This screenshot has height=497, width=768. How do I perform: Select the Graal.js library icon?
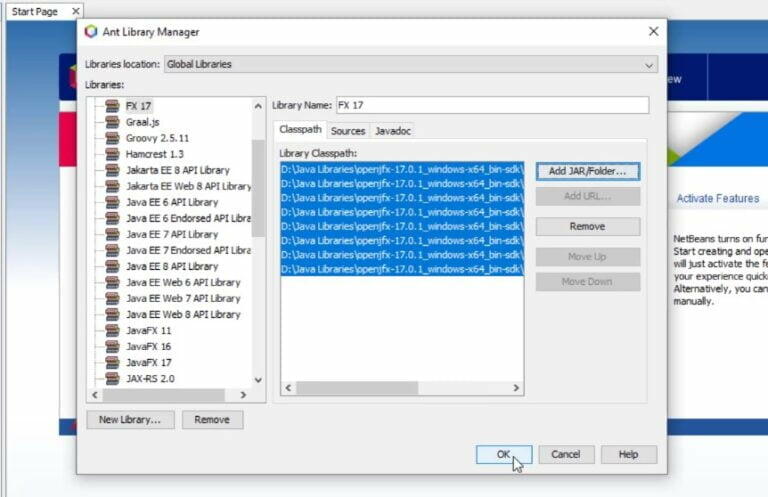tap(112, 122)
